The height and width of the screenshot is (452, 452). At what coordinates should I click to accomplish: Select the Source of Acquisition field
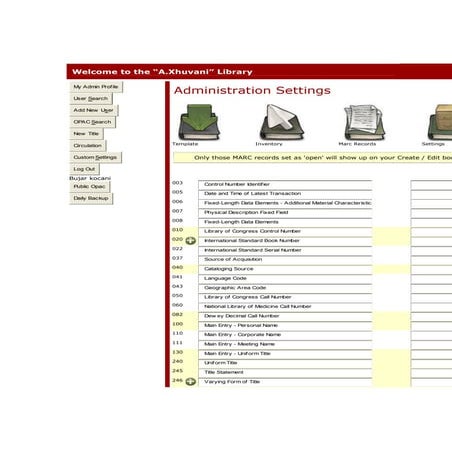285,260
